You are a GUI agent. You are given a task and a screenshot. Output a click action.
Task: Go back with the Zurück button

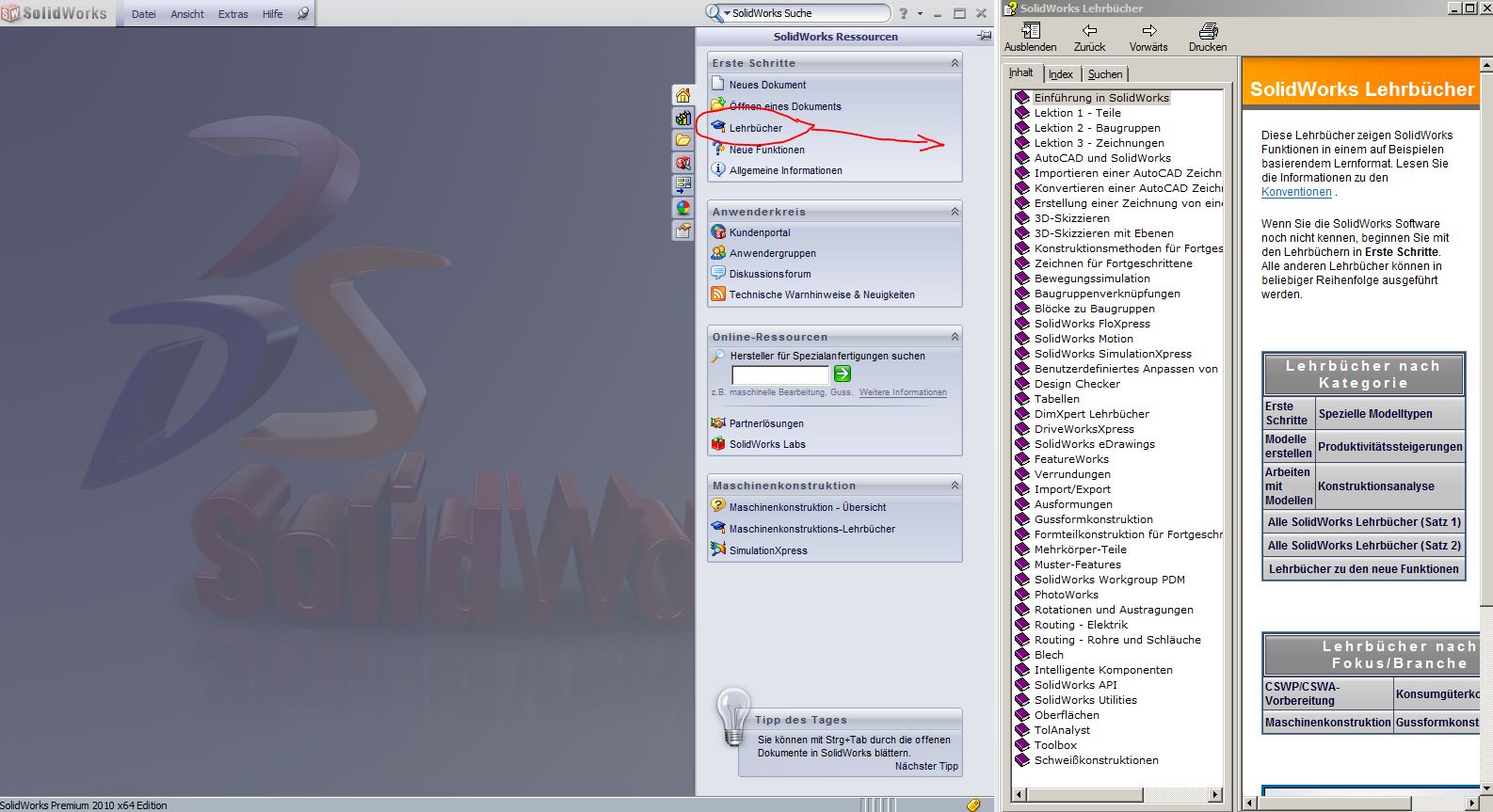coord(1089,38)
